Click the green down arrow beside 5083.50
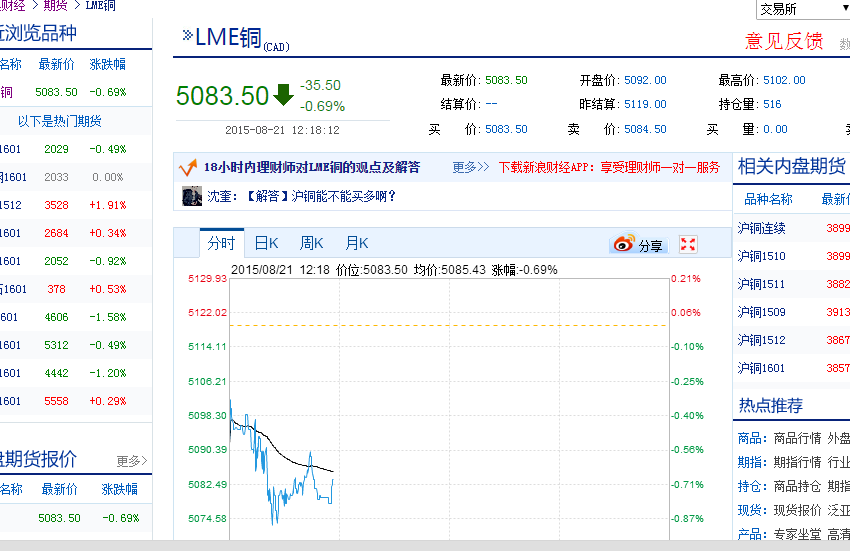 point(283,95)
